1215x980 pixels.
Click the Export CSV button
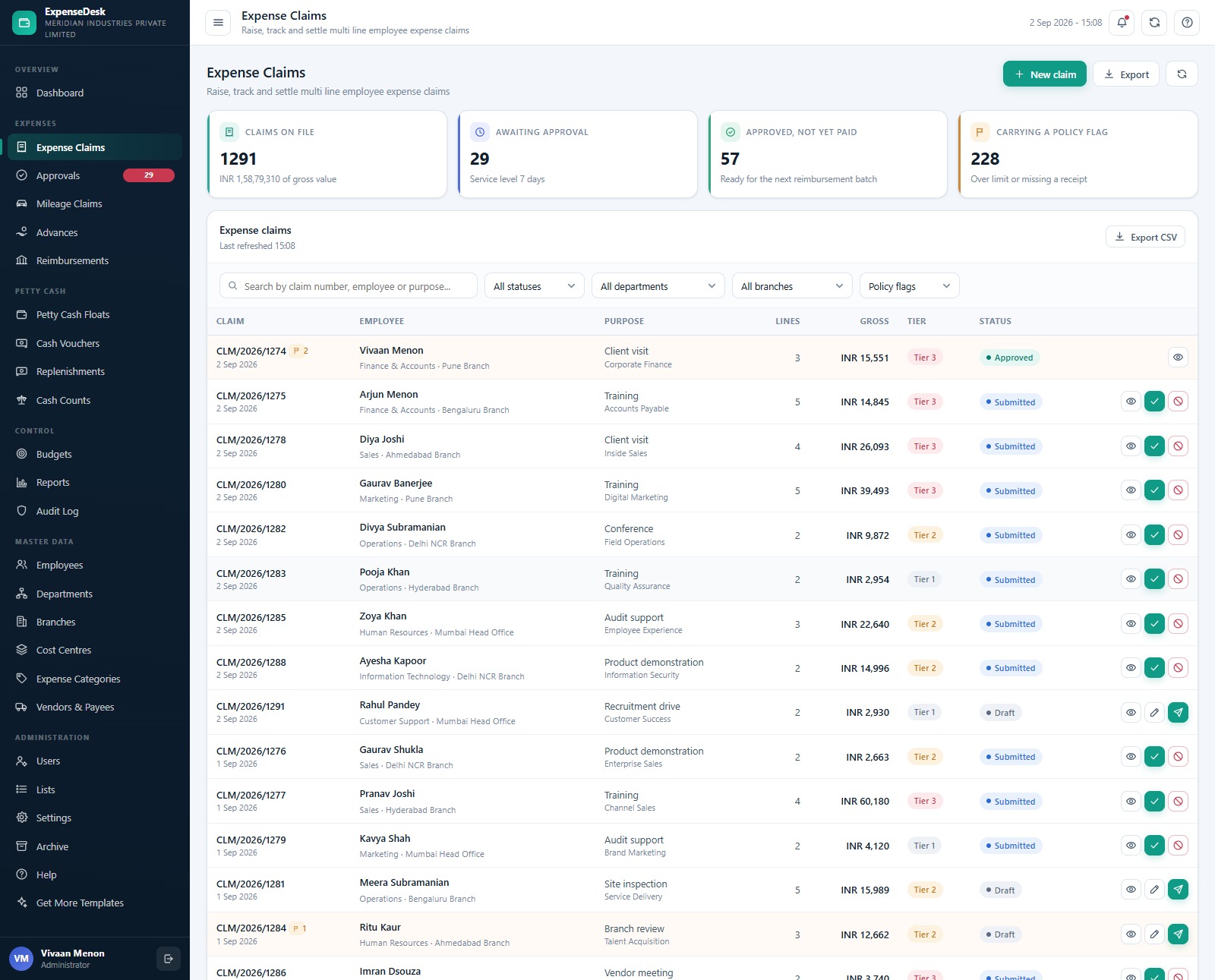click(1145, 237)
